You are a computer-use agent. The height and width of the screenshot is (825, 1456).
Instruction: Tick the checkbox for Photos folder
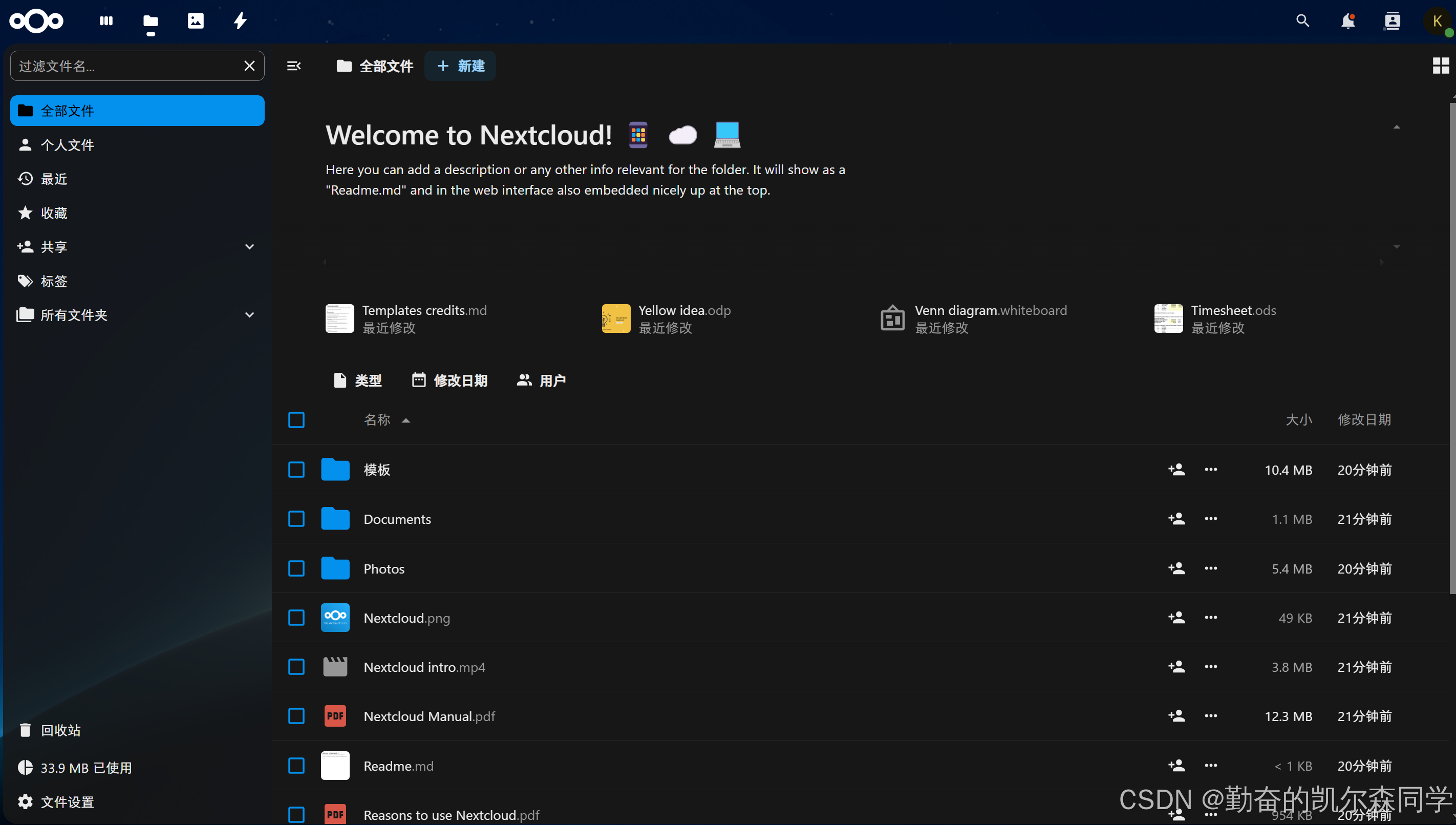point(296,568)
